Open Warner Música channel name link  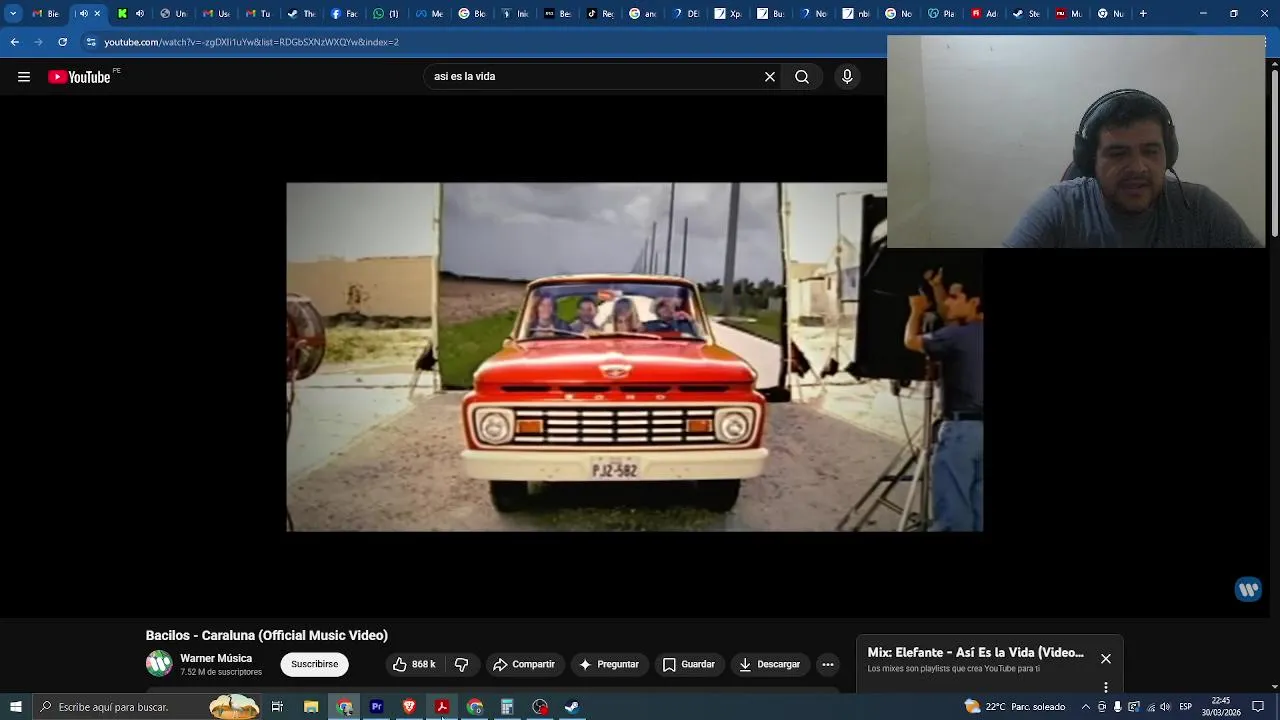point(216,658)
